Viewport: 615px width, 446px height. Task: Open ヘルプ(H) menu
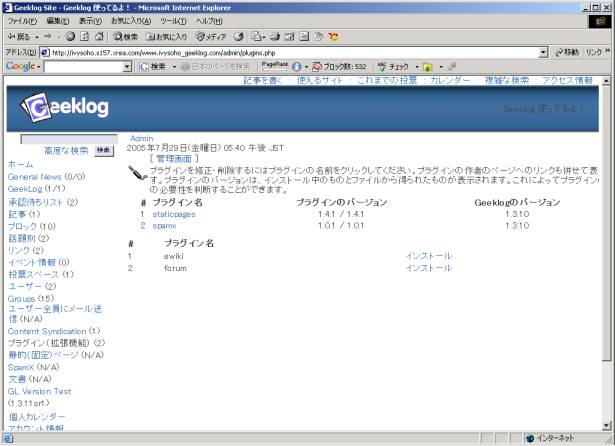click(x=209, y=21)
